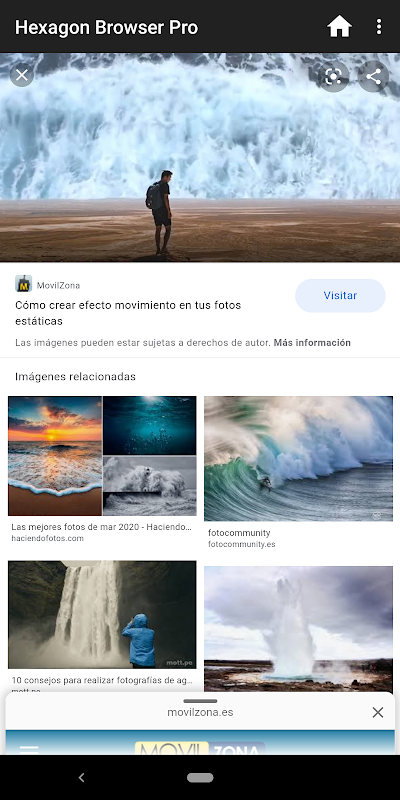Open the Más información link
Viewport: 400px width, 800px height.
click(x=312, y=343)
